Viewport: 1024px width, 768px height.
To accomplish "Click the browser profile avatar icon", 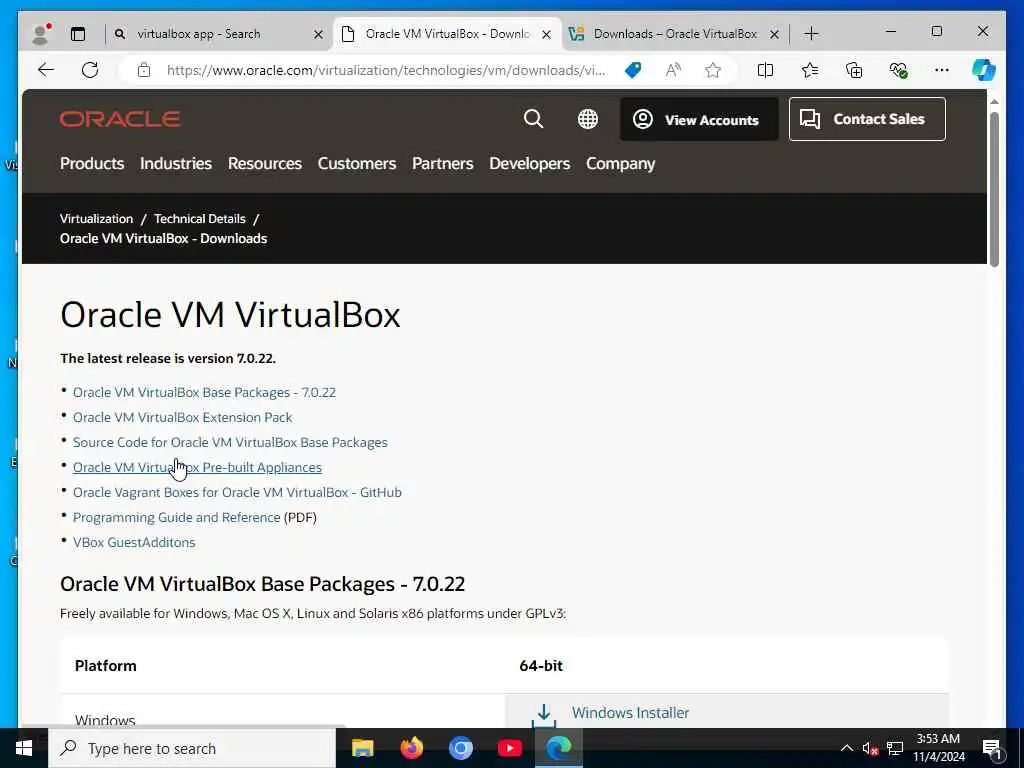I will tap(41, 34).
